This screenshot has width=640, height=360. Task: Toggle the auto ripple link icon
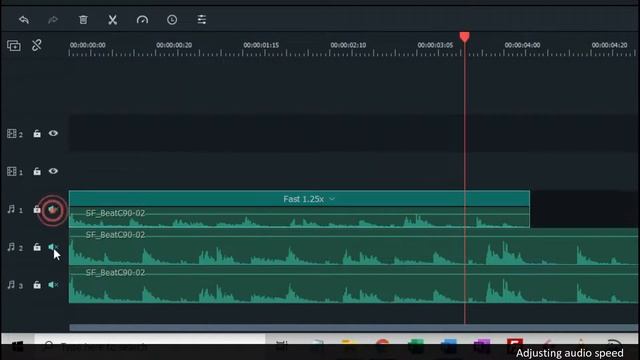coord(37,45)
